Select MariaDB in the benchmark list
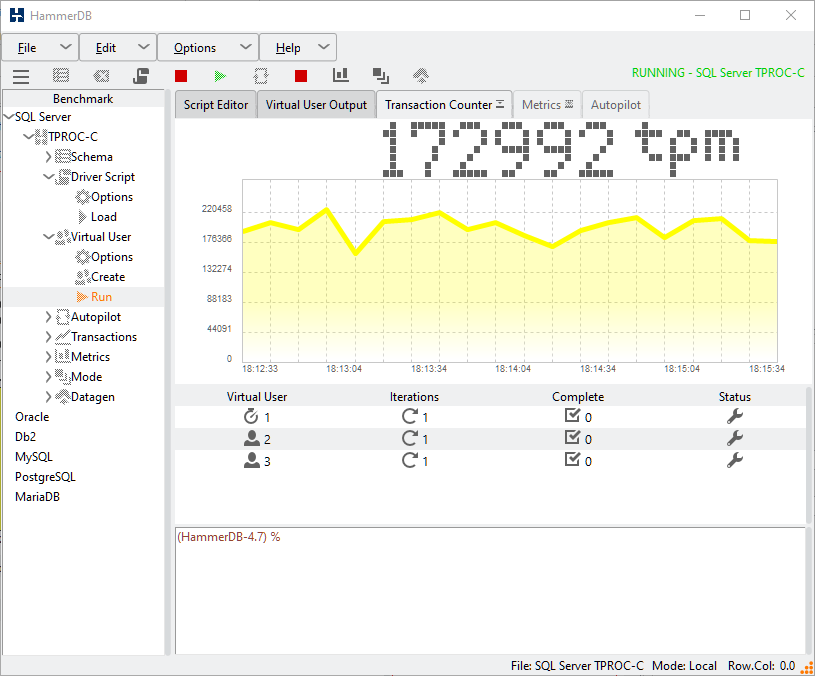This screenshot has width=815, height=676. [x=37, y=497]
